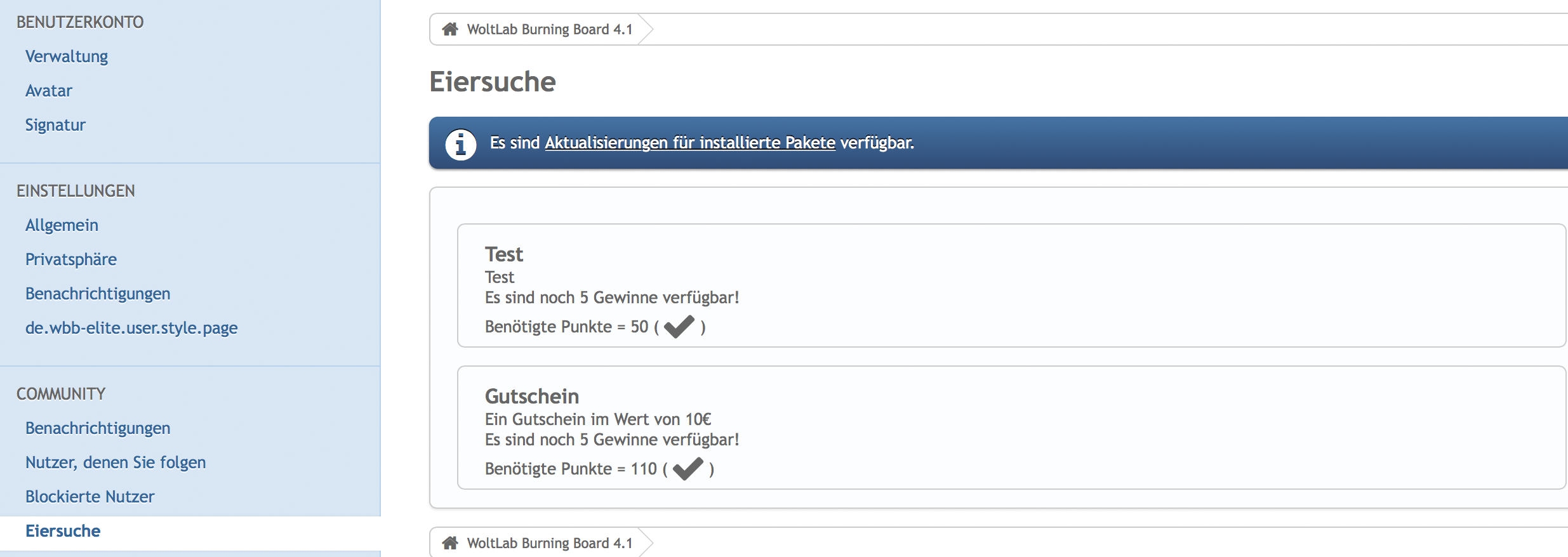Open Nutzer, denen Sie folgen
Screen dimensions: 1568x557
116,462
